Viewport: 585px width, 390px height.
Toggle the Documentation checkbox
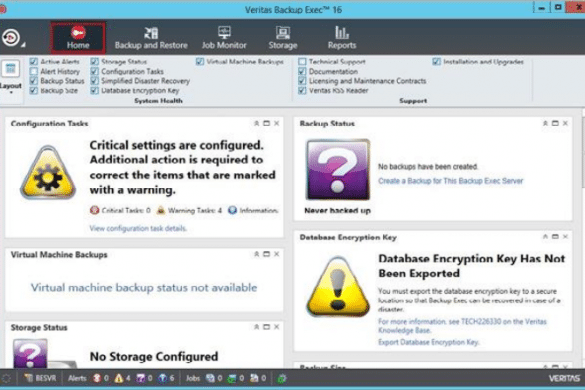tap(302, 71)
